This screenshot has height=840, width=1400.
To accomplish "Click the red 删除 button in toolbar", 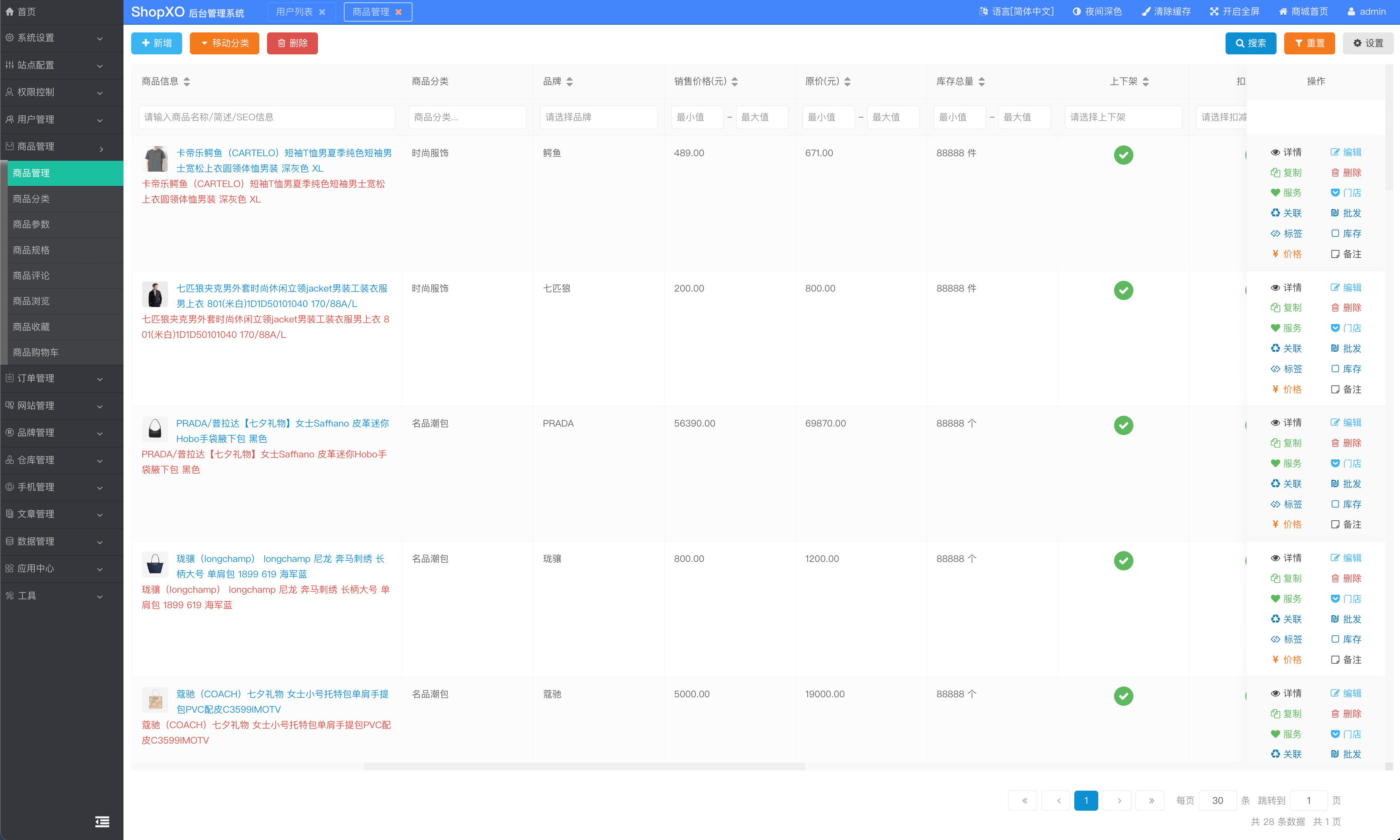I will click(x=292, y=43).
